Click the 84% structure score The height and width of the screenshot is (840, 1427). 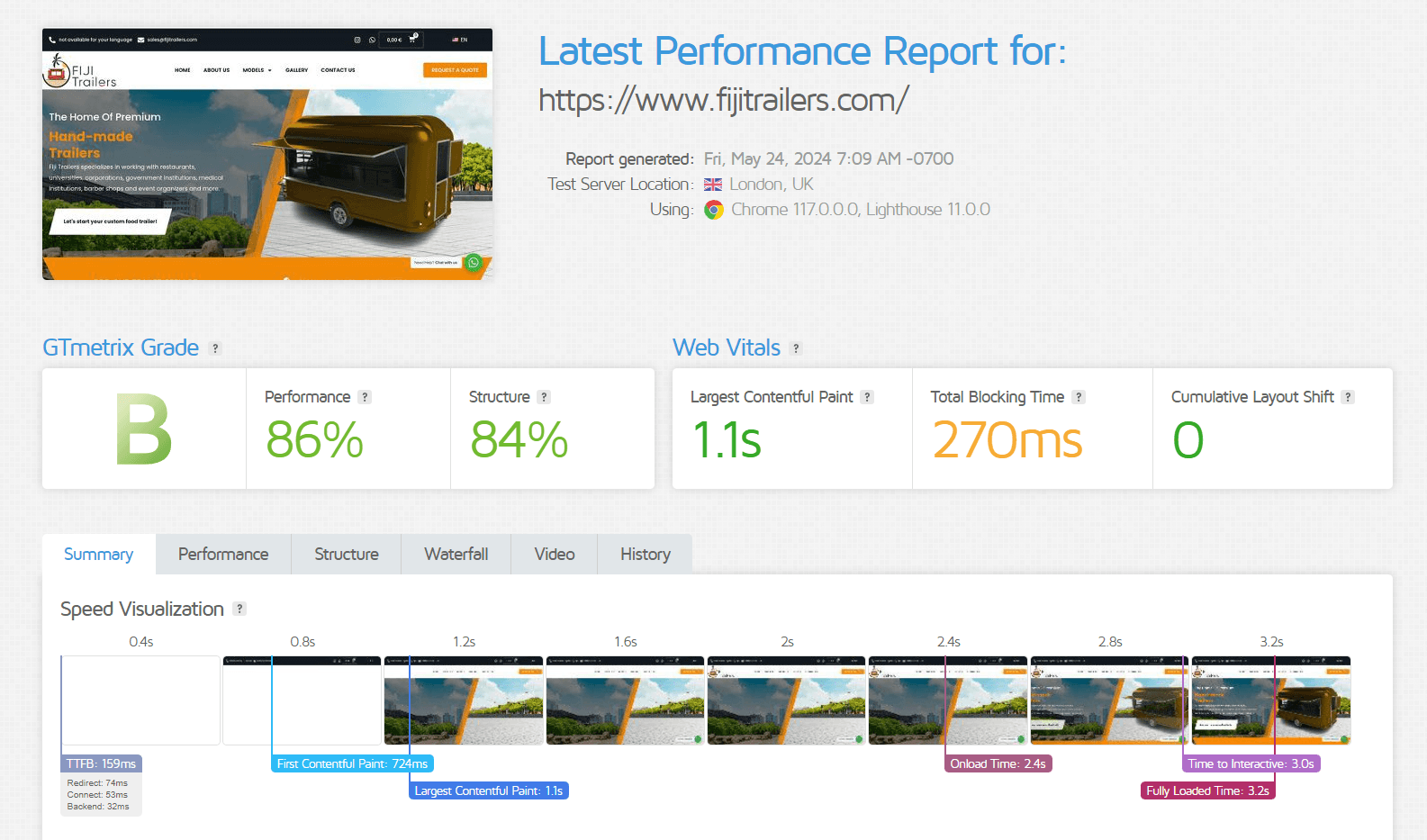click(519, 440)
